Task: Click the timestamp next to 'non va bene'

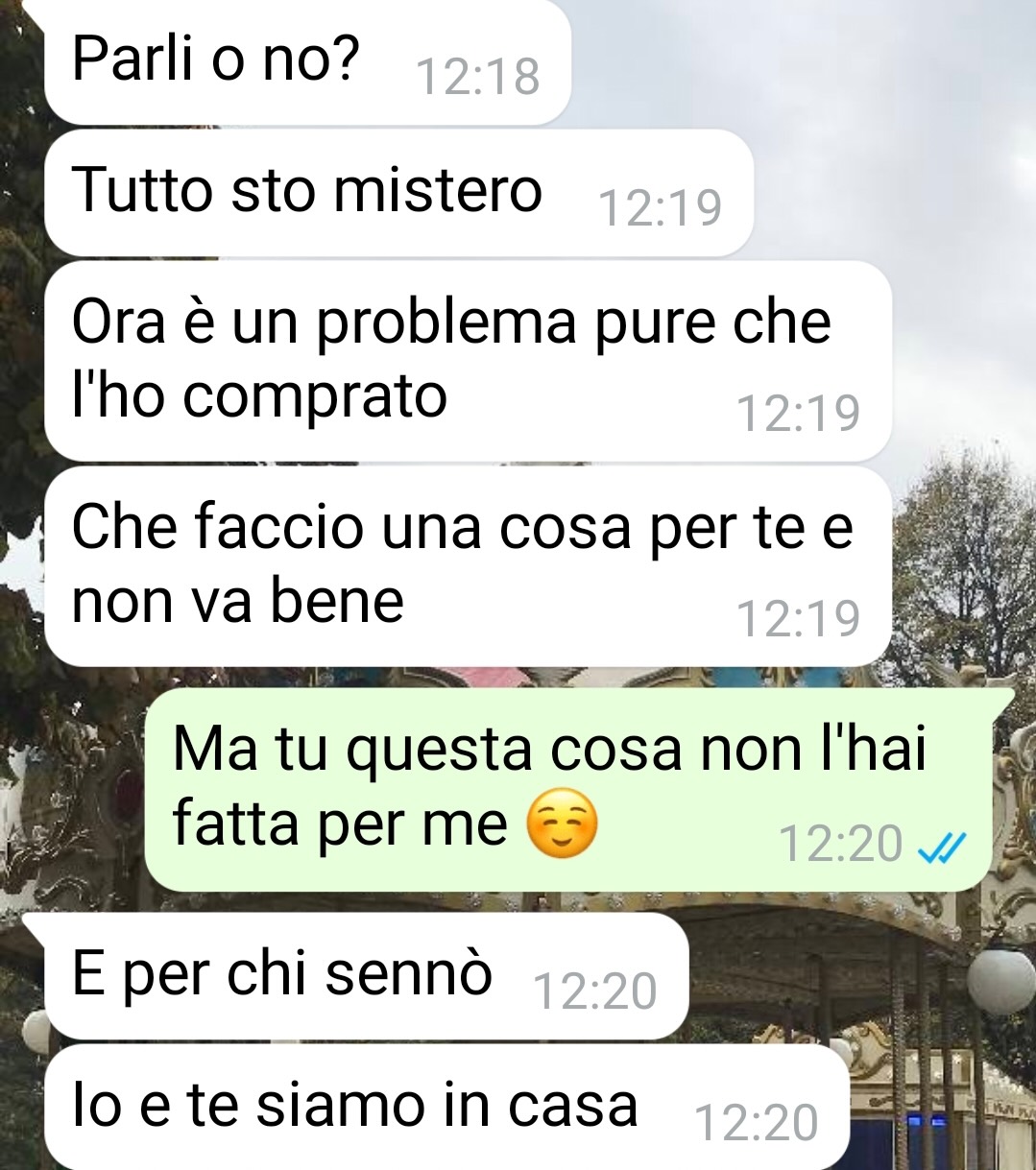Action: 797,618
